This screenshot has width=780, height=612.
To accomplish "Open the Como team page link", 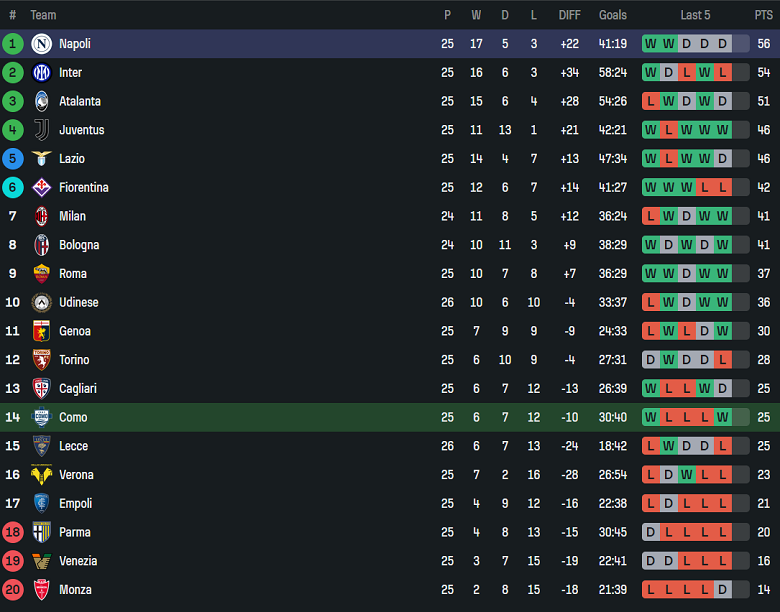I will point(73,418).
